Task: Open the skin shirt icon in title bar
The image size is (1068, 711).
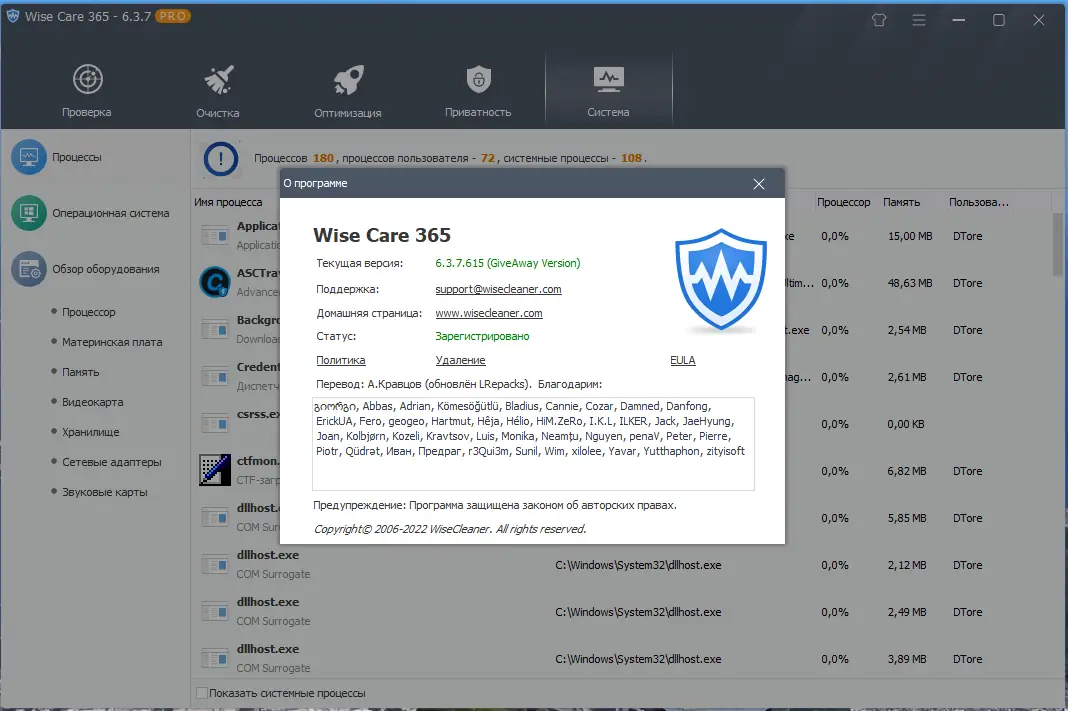Action: click(x=879, y=20)
